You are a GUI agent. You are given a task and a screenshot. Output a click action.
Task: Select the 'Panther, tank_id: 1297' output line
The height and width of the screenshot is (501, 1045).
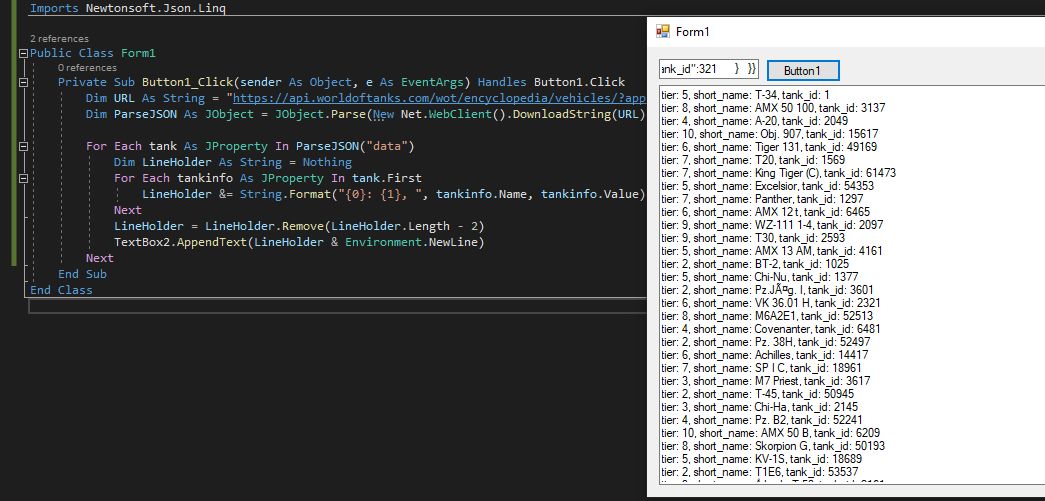(762, 199)
